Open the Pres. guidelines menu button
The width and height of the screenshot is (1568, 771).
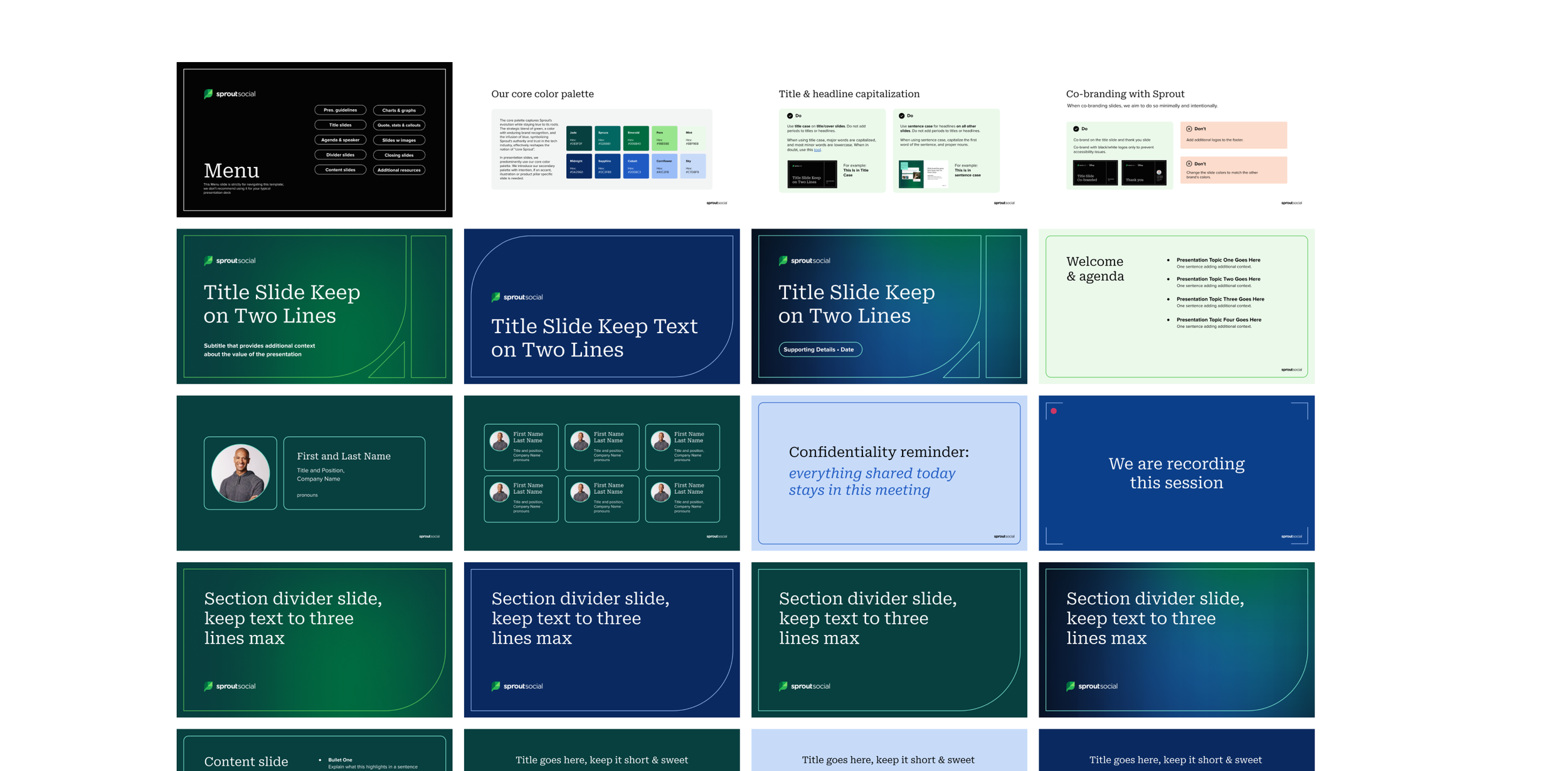(340, 110)
